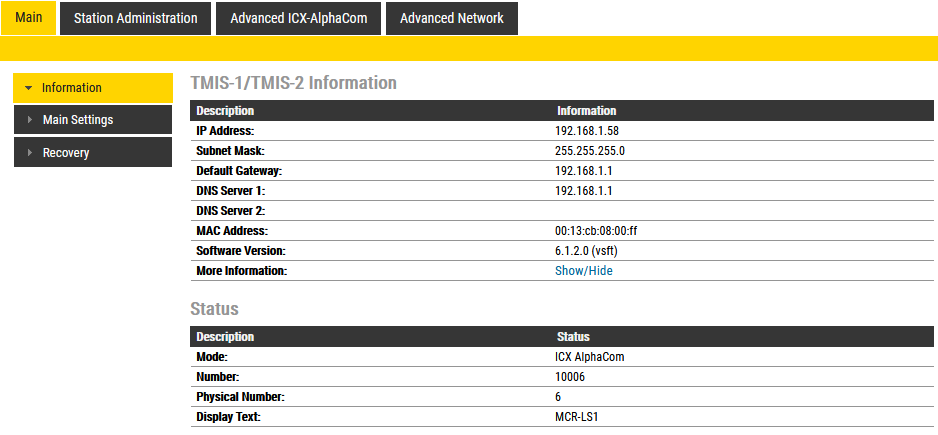Expand the Recovery section arrow
Image resolution: width=938 pixels, height=435 pixels.
click(x=30, y=153)
